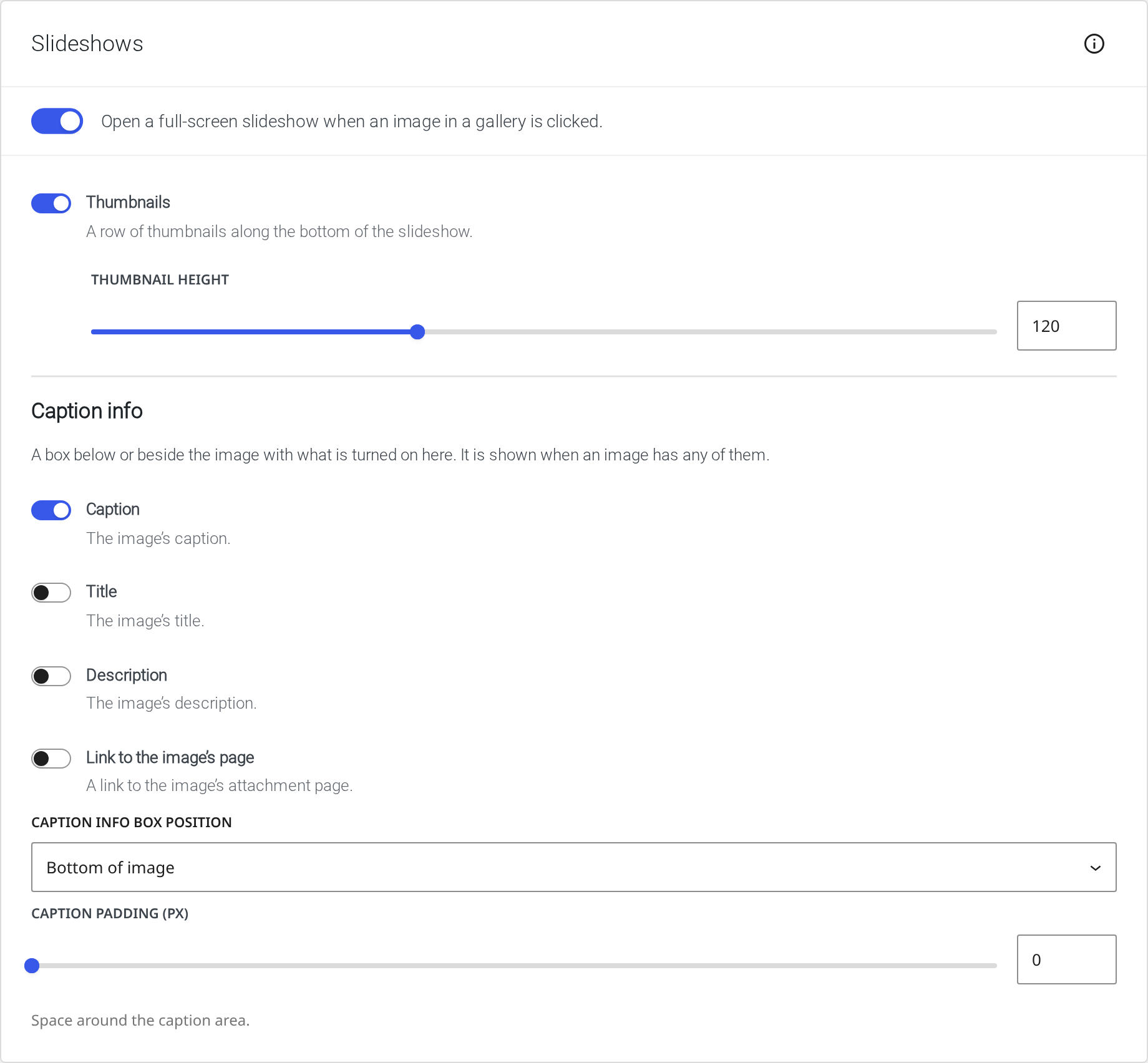Enable the Title toggle

[51, 592]
